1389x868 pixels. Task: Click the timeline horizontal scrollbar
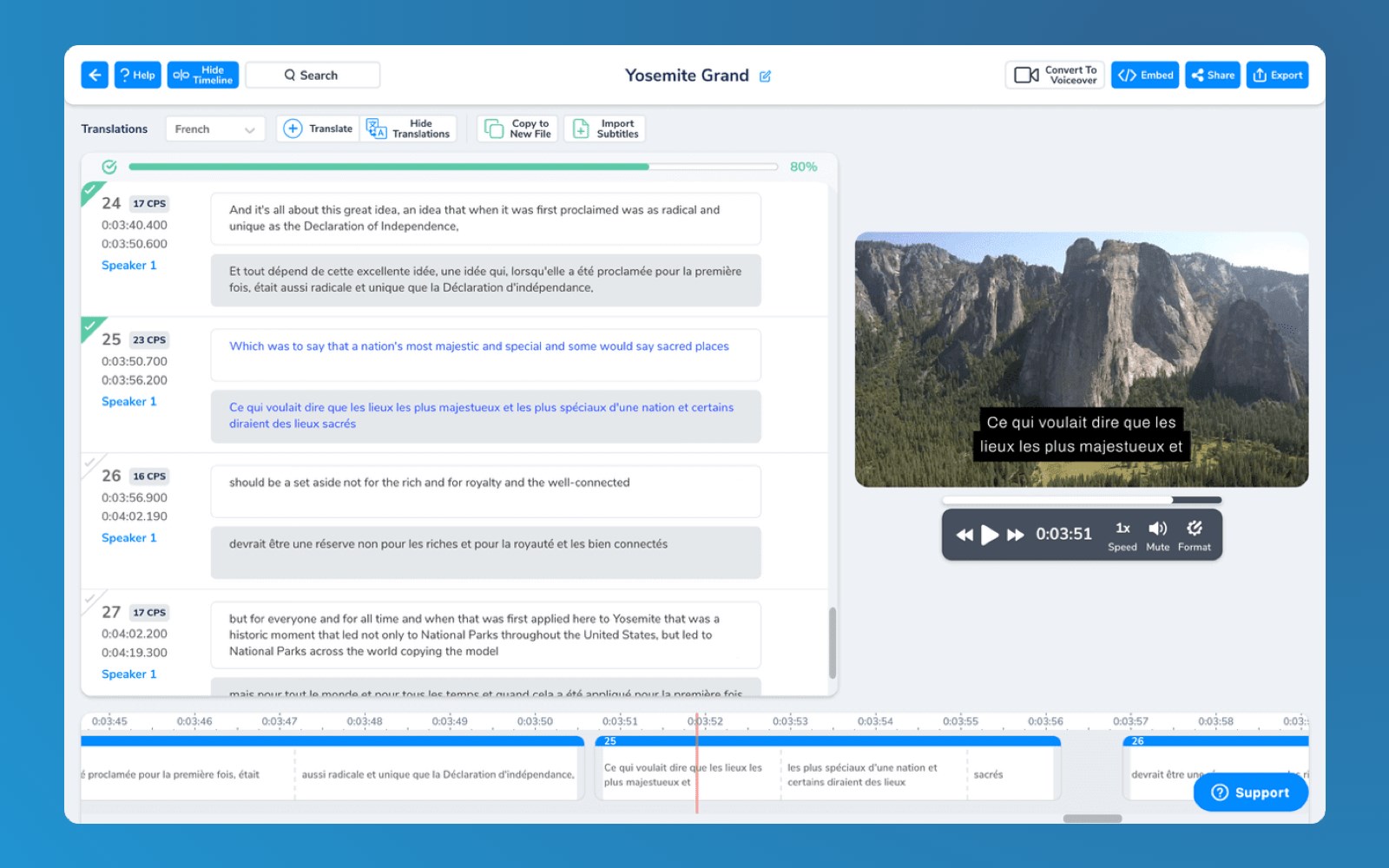click(x=1092, y=819)
